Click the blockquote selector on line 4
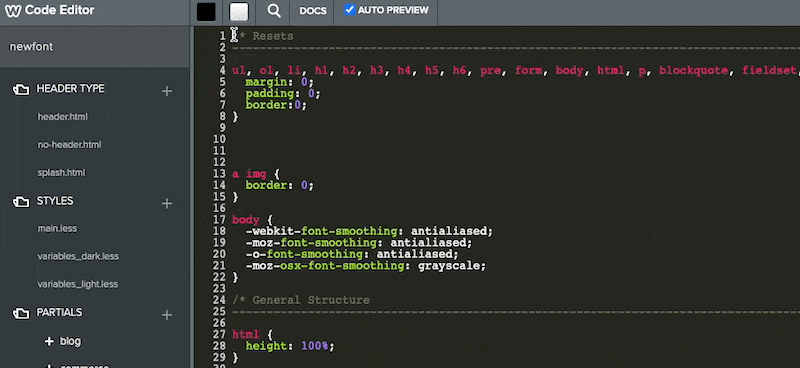Image resolution: width=800 pixels, height=368 pixels. [x=694, y=70]
